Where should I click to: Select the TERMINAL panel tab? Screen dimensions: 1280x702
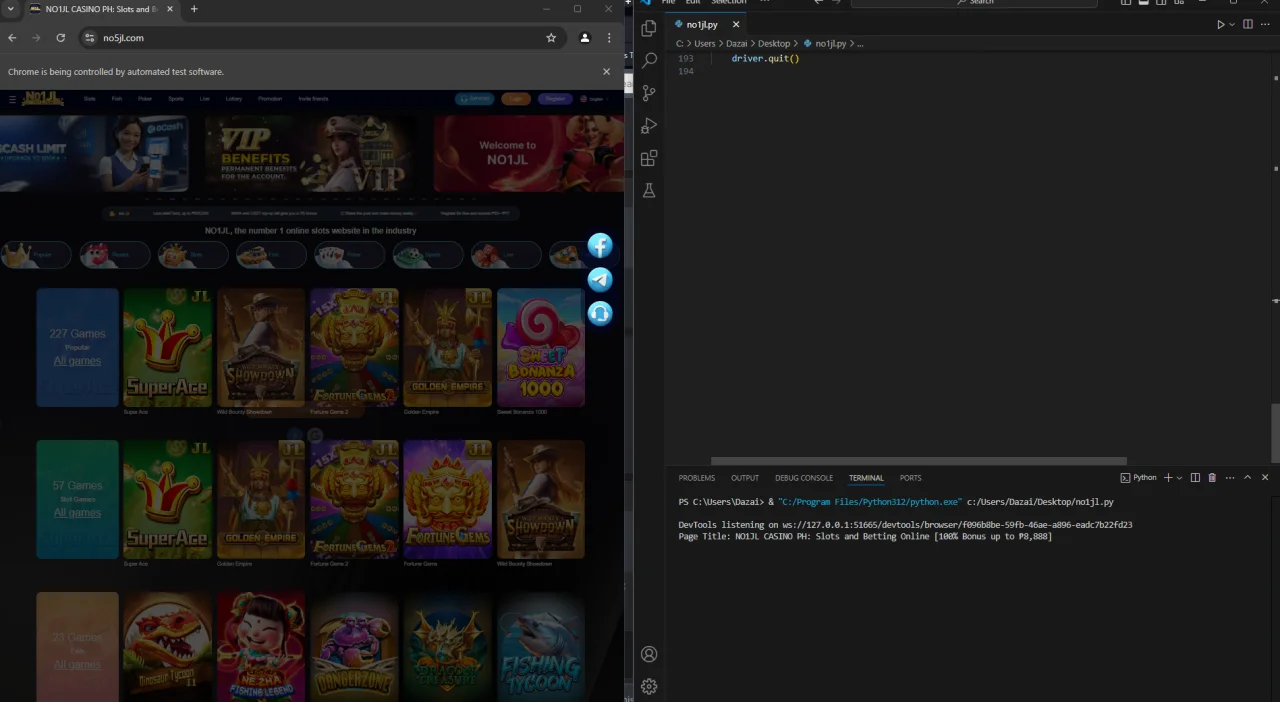(x=866, y=478)
